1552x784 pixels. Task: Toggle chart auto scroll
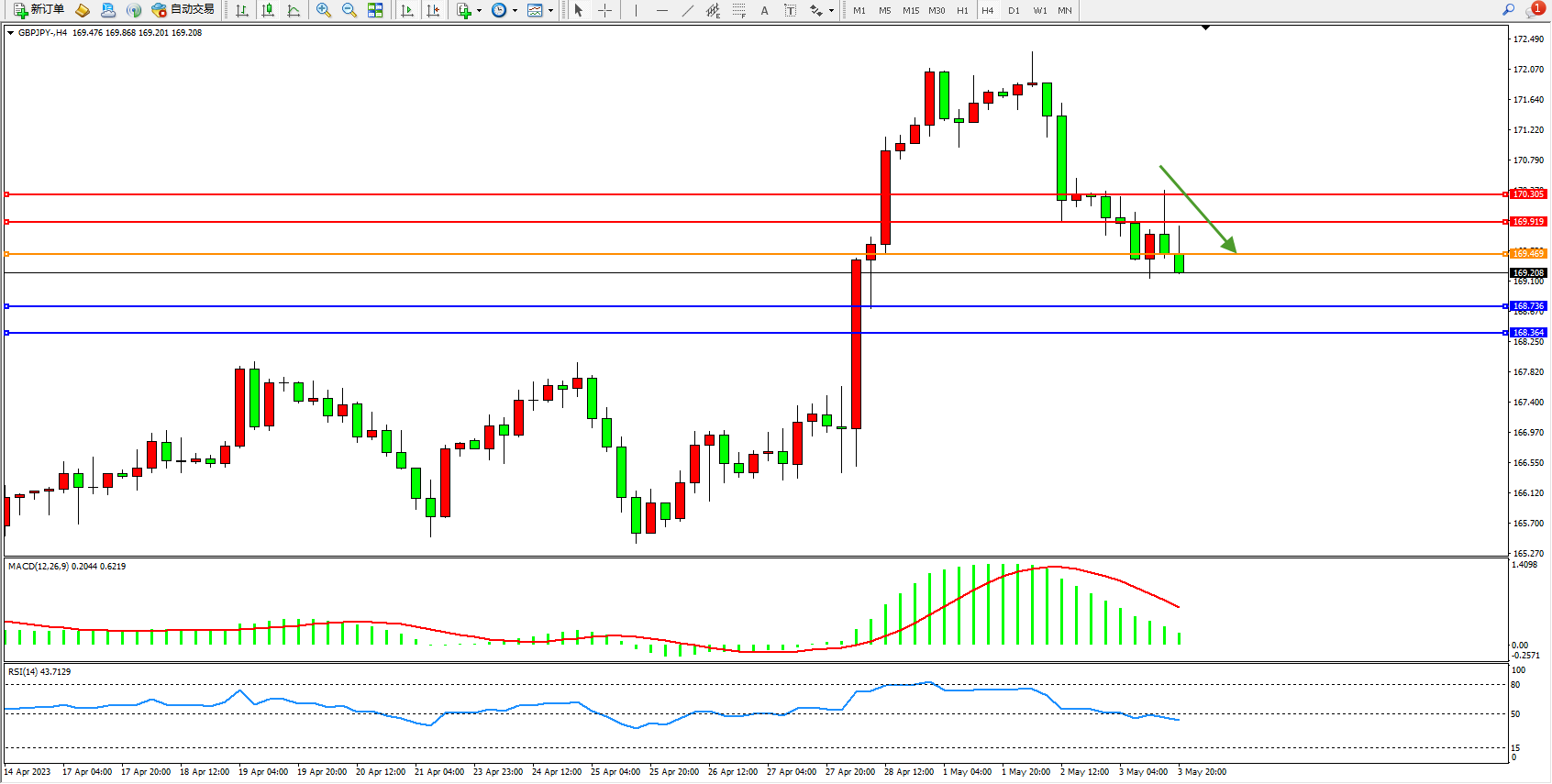click(x=407, y=10)
